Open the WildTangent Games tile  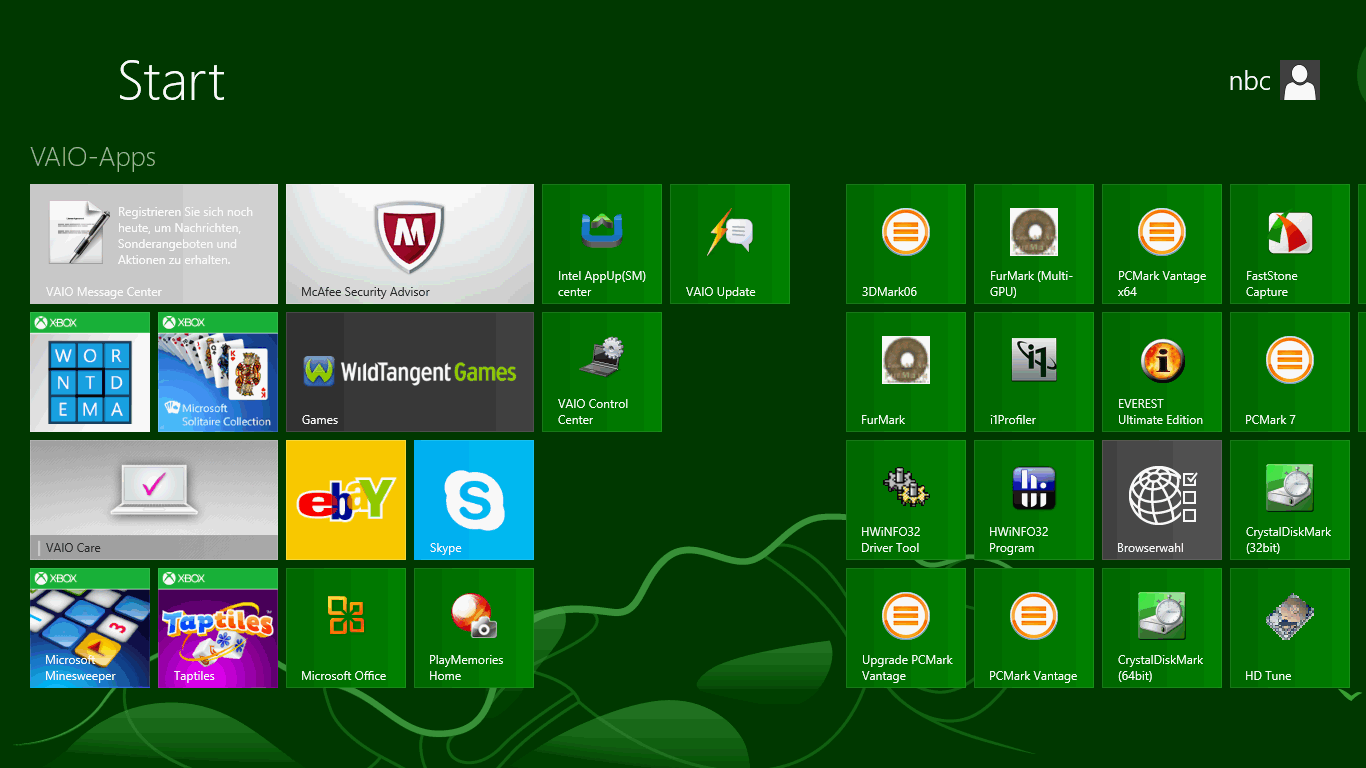click(410, 372)
